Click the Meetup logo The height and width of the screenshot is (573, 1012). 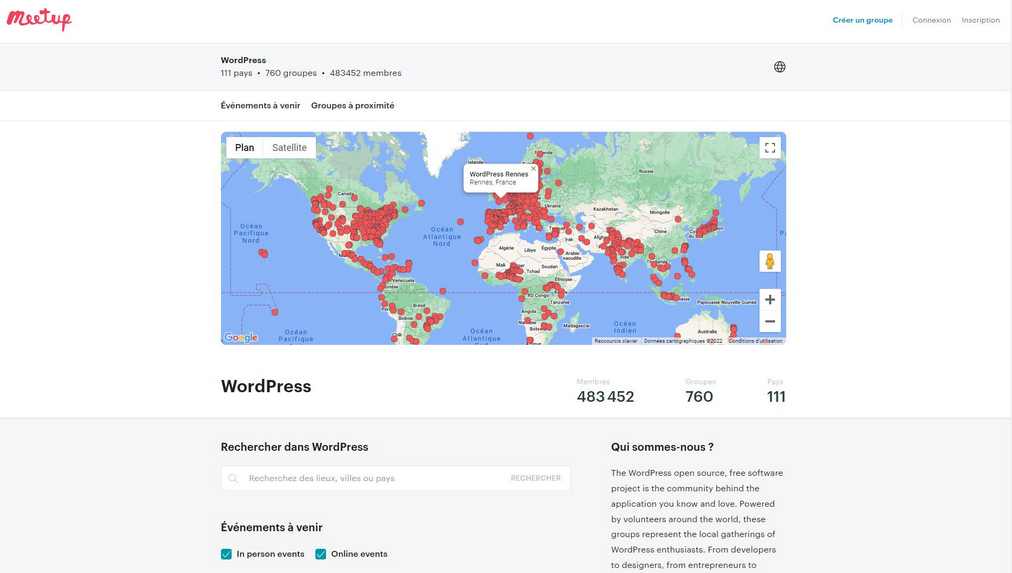coord(39,19)
